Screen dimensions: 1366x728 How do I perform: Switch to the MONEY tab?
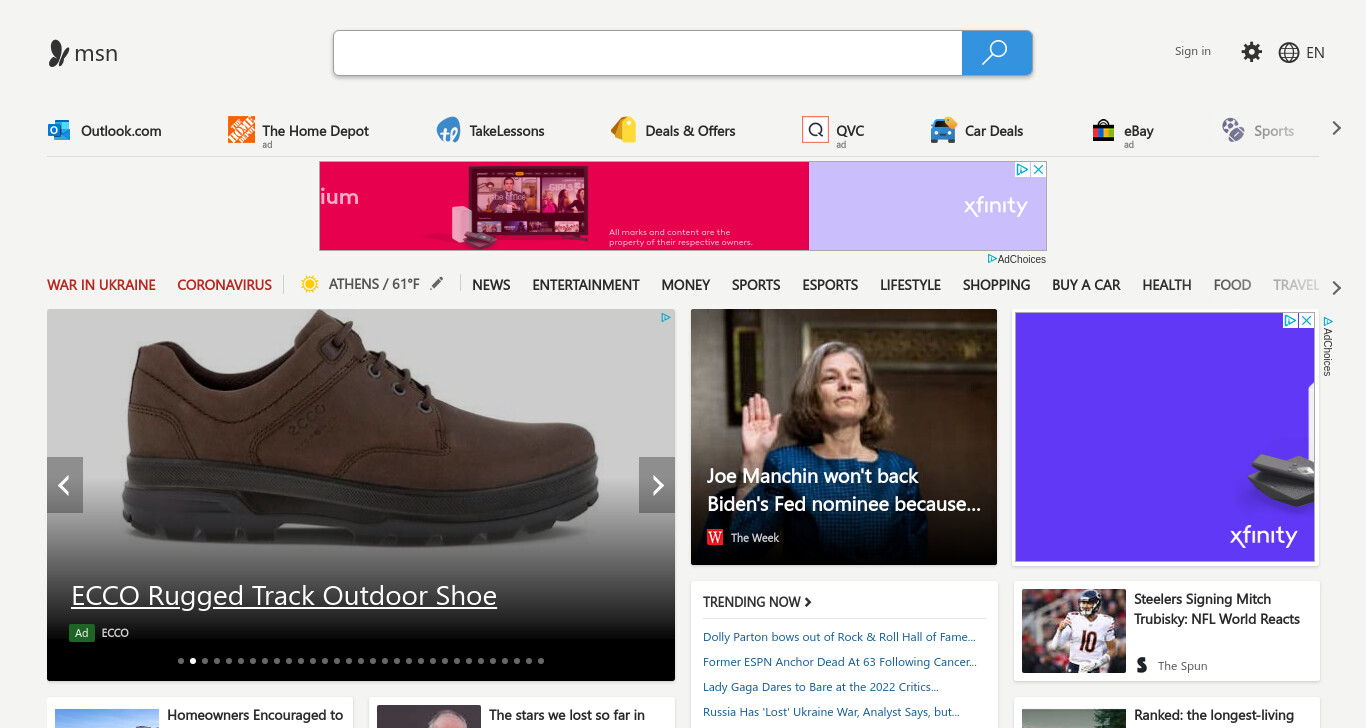[686, 285]
